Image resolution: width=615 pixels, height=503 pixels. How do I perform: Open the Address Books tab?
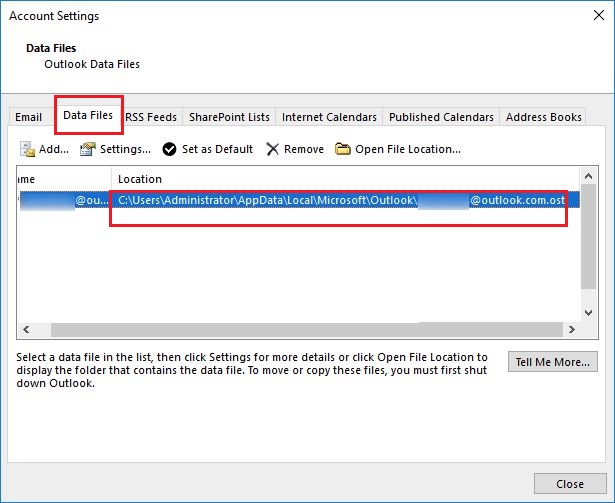coord(543,117)
